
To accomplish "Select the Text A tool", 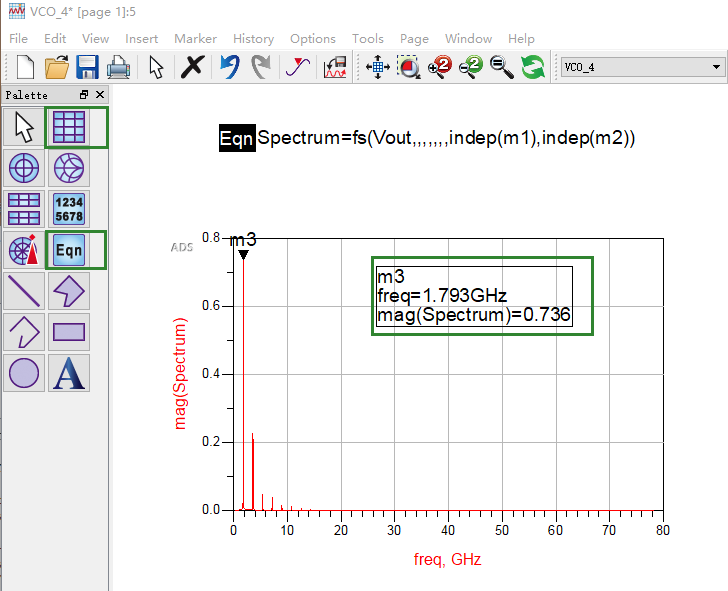I will (x=69, y=373).
